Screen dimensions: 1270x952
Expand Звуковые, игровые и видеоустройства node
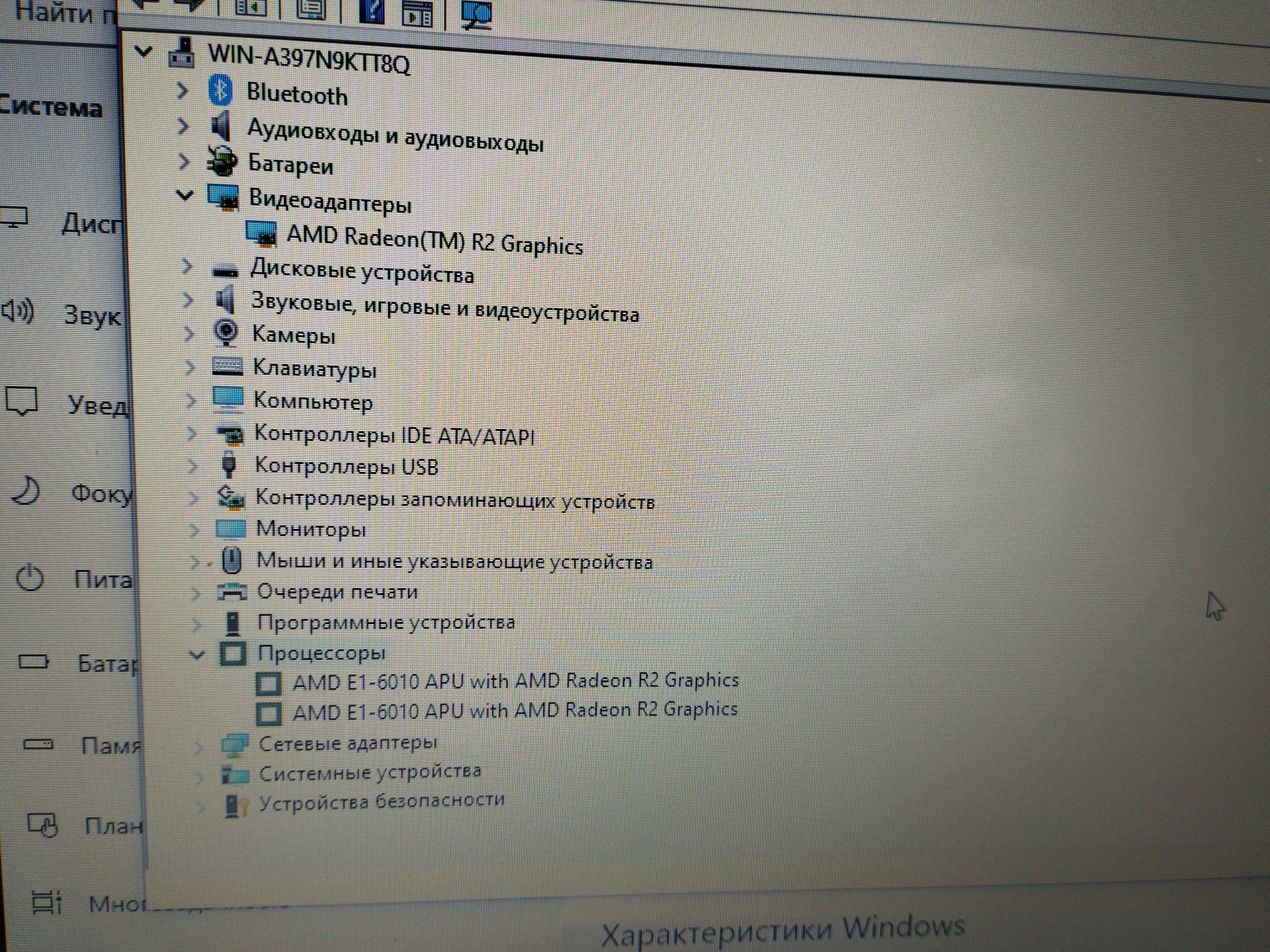tap(188, 300)
